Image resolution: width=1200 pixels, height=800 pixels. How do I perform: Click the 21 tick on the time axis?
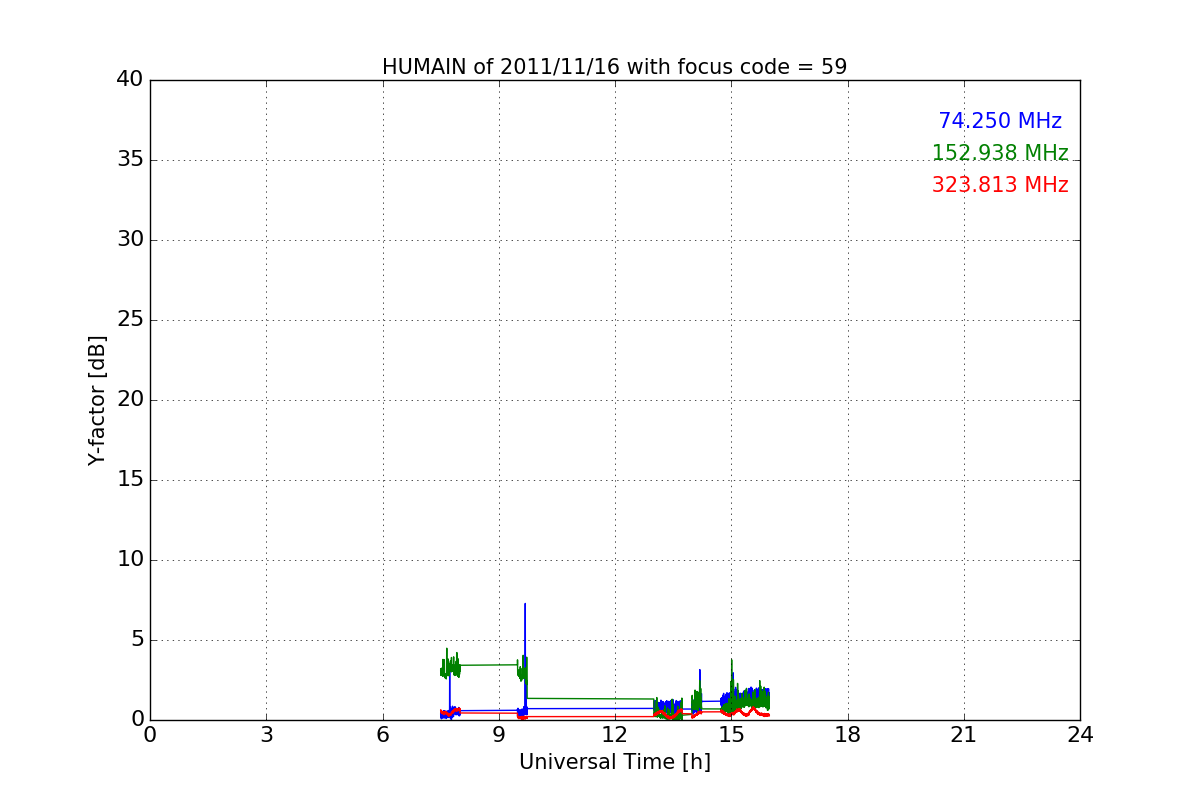pos(964,735)
